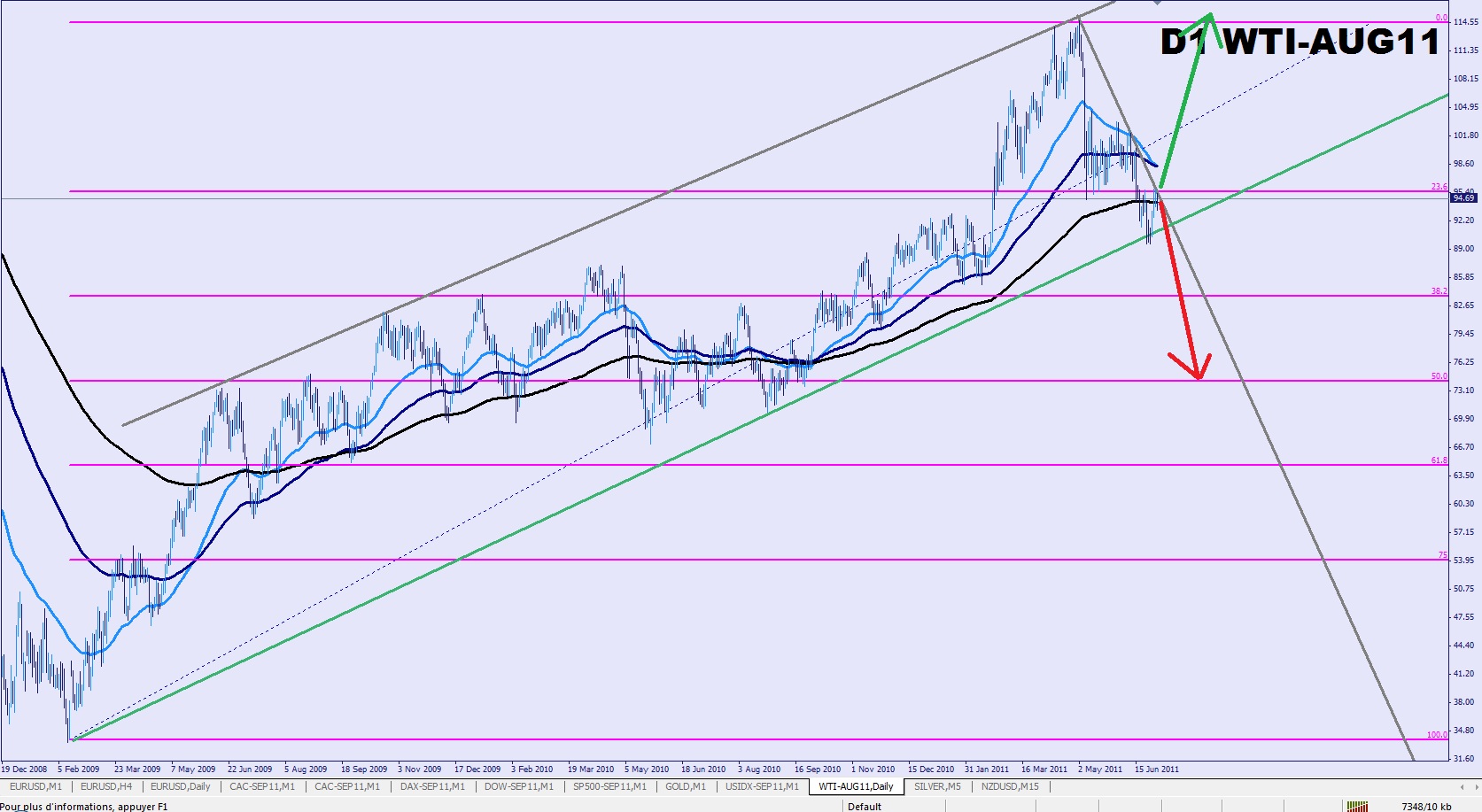
Task: Select the active WTI-AUG11,Daily tab
Action: click(x=856, y=786)
